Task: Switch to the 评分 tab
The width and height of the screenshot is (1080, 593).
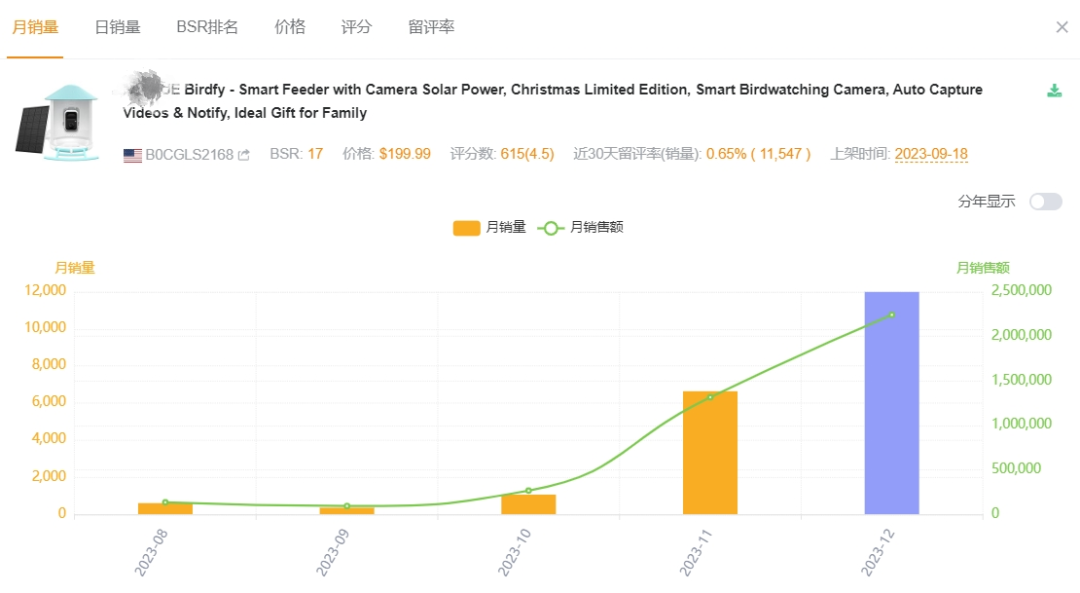Action: point(356,27)
